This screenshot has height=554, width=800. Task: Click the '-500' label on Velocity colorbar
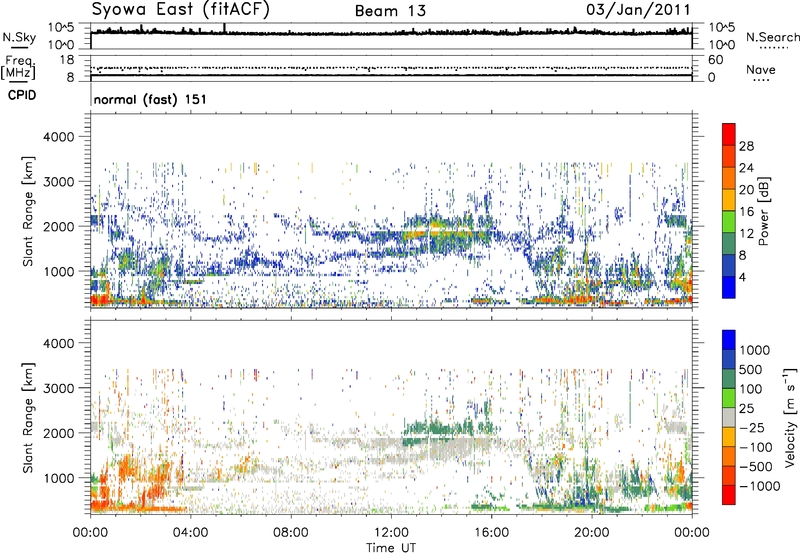pyautogui.click(x=756, y=466)
